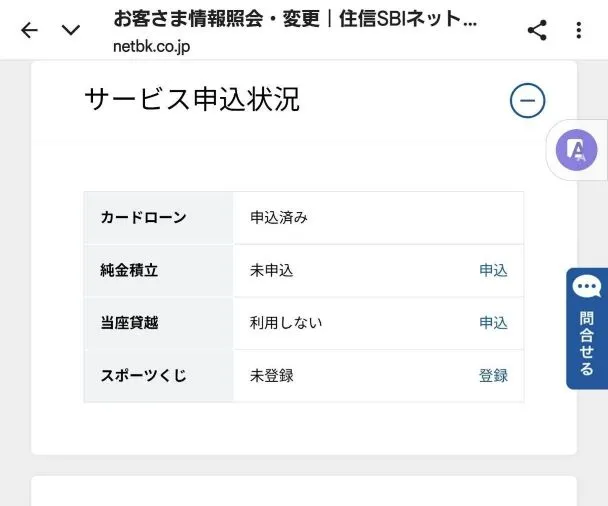This screenshot has height=506, width=608.
Task: Tap the 申込済み status text
Action: 278,218
